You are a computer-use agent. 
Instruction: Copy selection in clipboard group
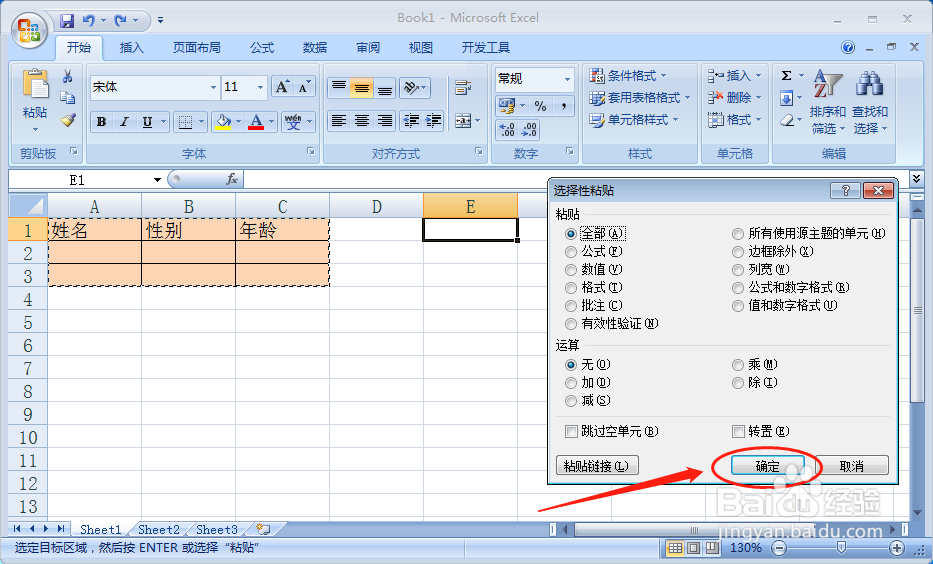tap(67, 98)
